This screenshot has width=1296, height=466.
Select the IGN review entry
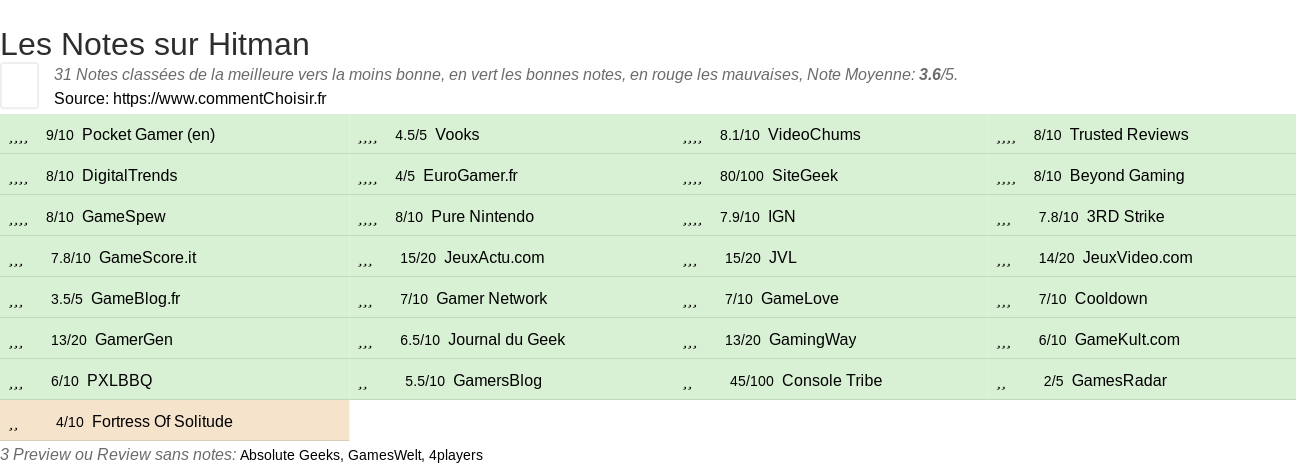coord(782,217)
